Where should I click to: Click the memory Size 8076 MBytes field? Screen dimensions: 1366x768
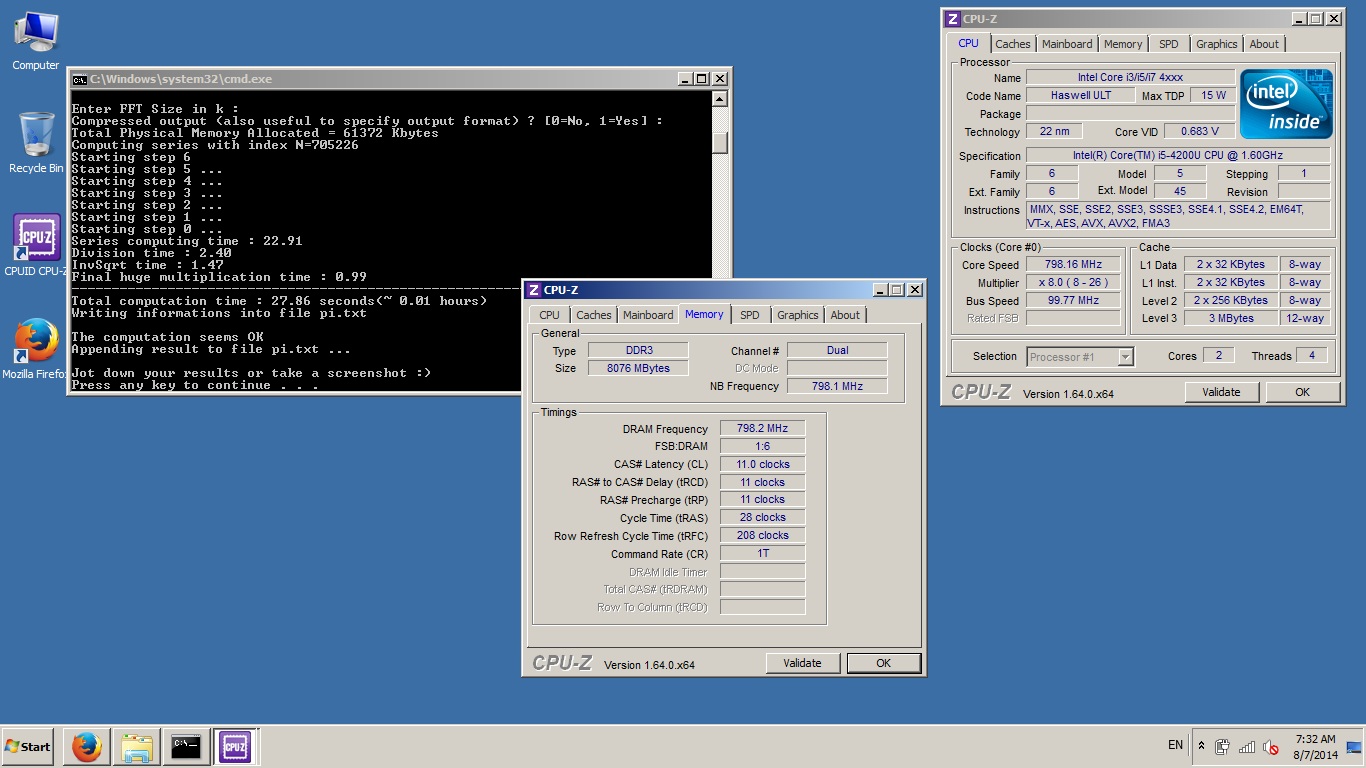(x=638, y=368)
